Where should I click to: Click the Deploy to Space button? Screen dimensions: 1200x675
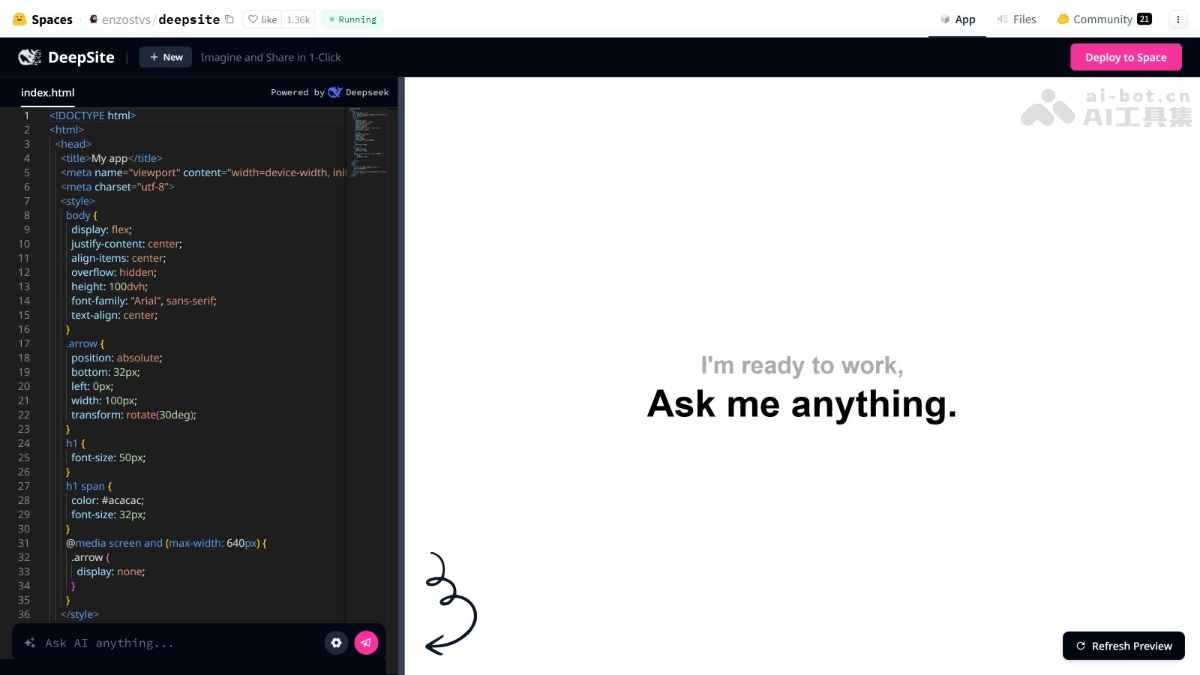point(1126,57)
